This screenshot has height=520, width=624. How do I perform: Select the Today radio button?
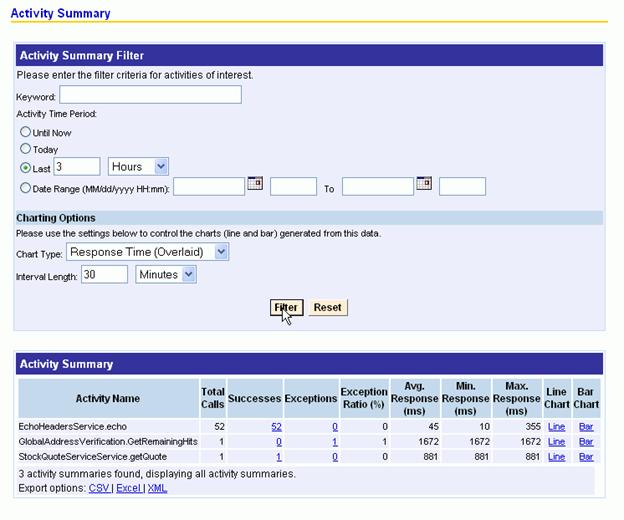(25, 149)
